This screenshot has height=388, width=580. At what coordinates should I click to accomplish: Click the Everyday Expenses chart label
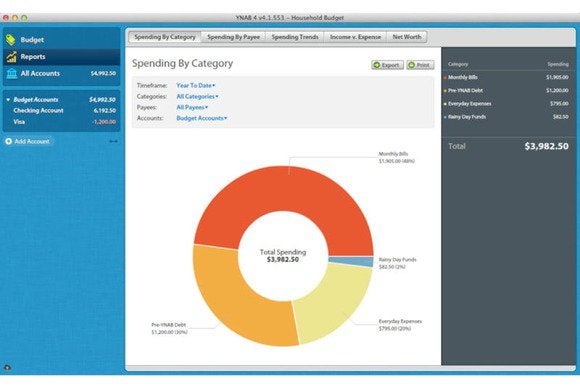tap(400, 325)
